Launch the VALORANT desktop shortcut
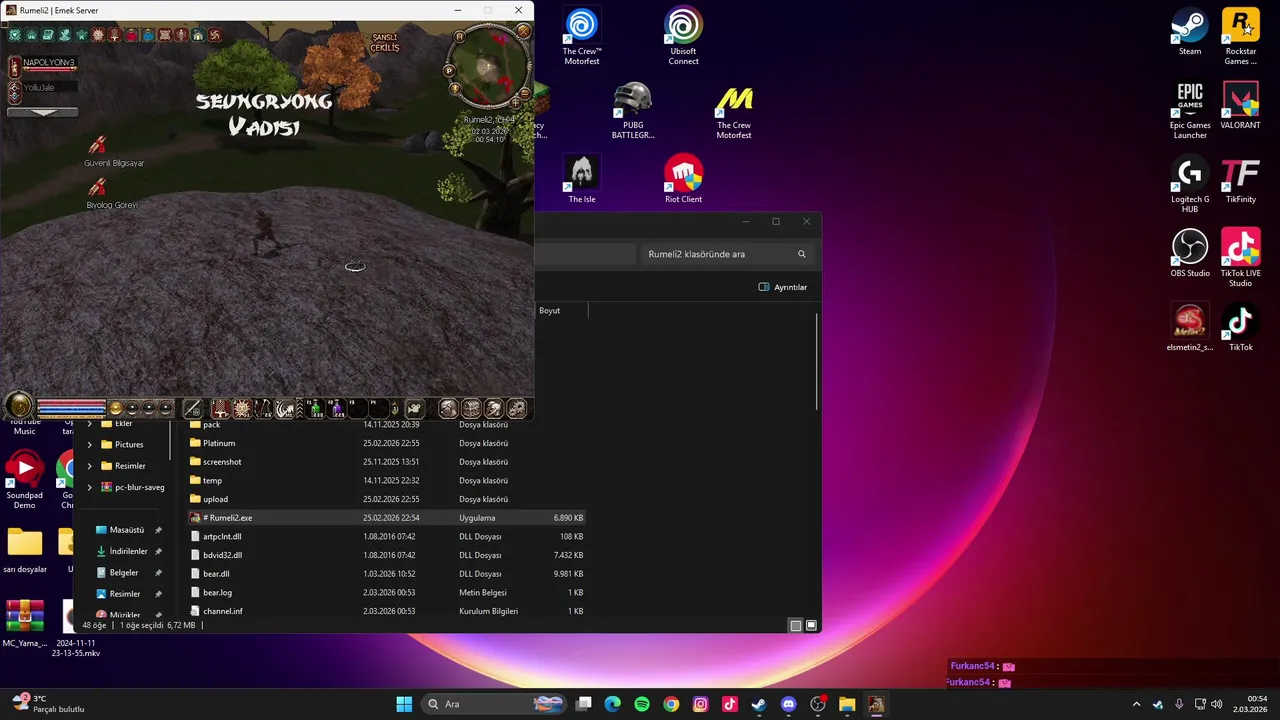This screenshot has height=720, width=1280. (x=1240, y=106)
